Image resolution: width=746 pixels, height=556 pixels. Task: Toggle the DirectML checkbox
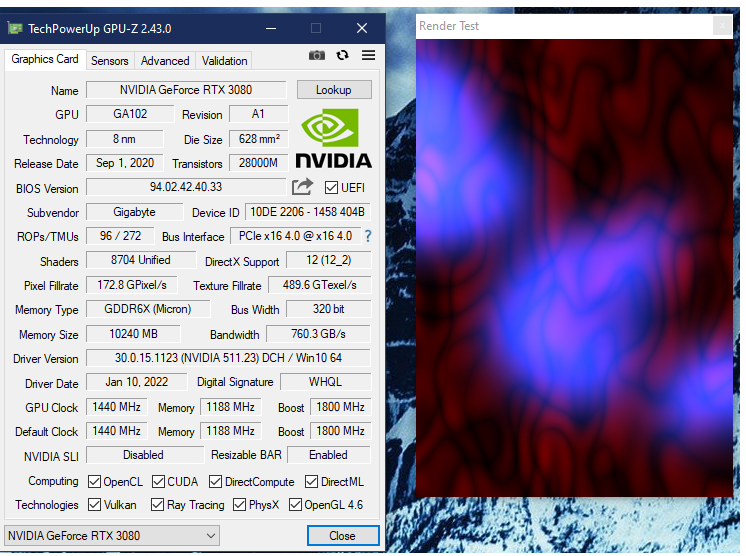[x=312, y=482]
